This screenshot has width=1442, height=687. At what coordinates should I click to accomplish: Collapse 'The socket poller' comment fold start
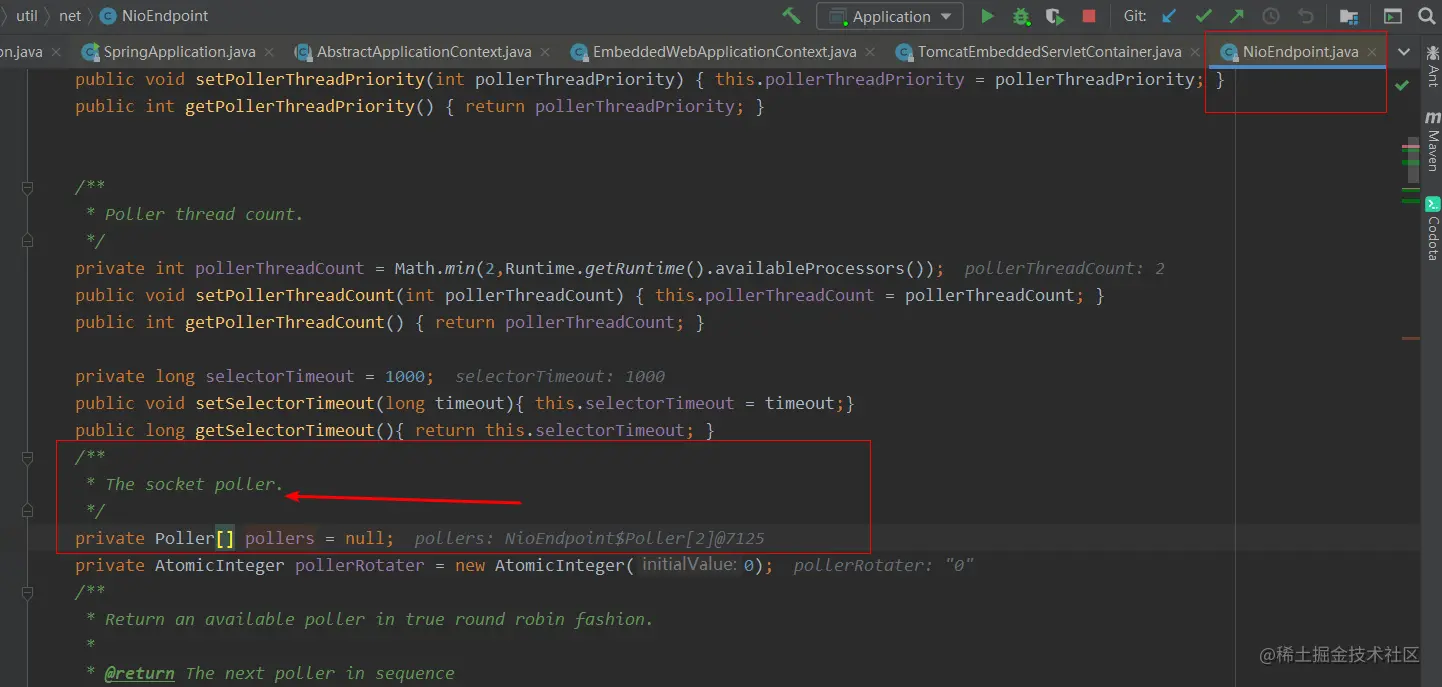point(28,457)
